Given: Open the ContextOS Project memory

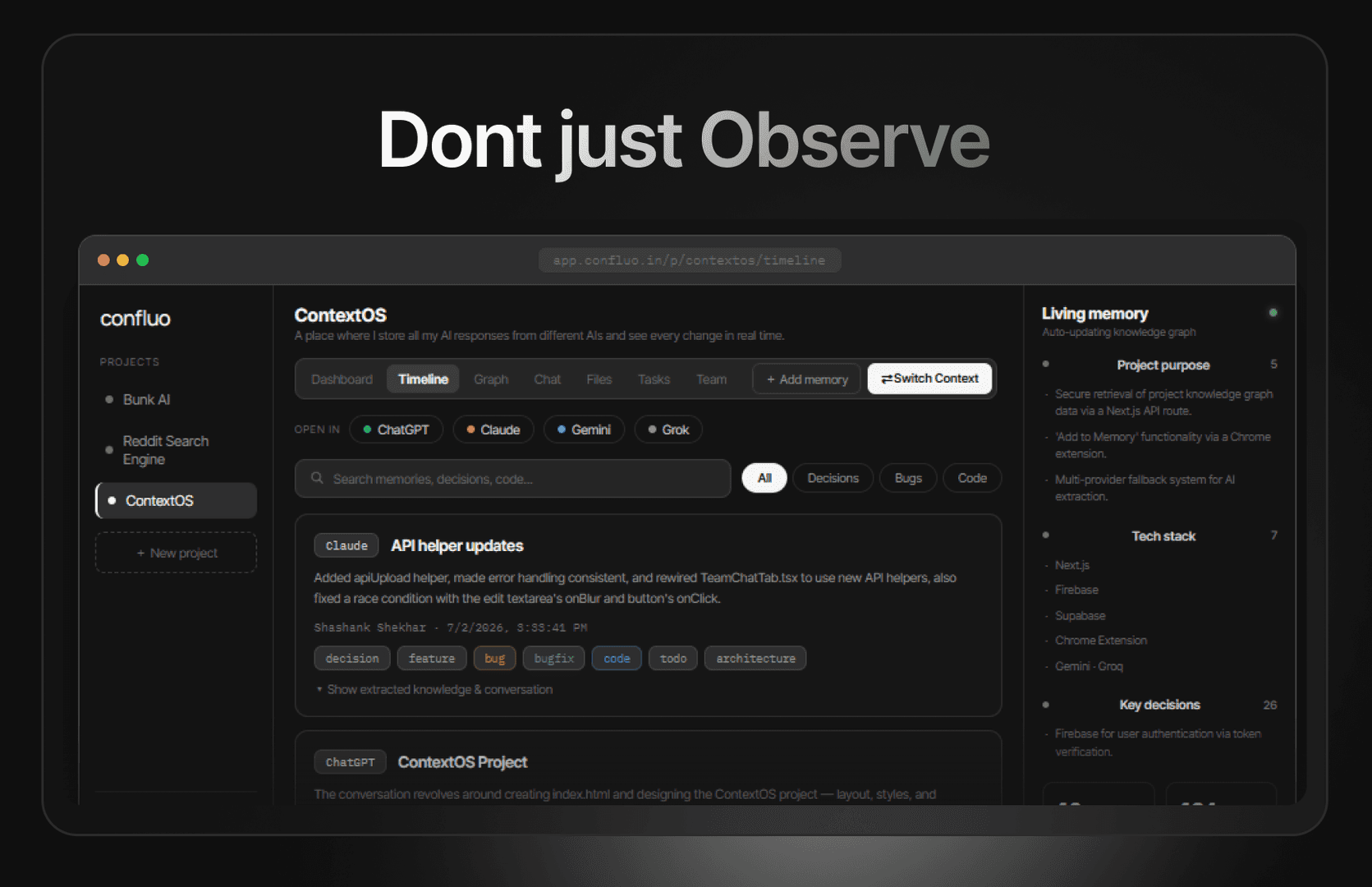Looking at the screenshot, I should click(462, 762).
